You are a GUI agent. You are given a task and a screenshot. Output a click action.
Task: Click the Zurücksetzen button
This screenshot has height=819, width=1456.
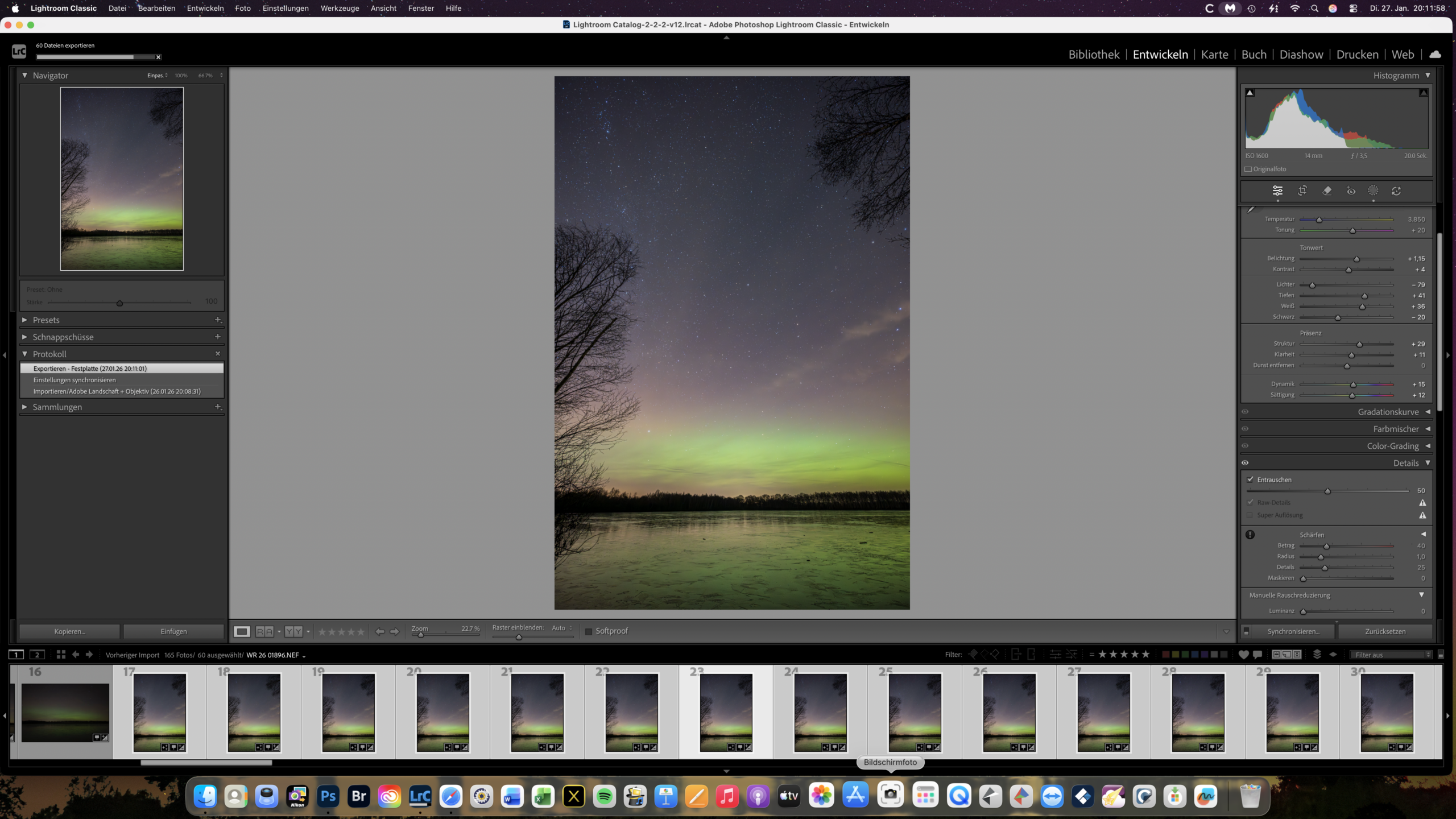pos(1385,631)
